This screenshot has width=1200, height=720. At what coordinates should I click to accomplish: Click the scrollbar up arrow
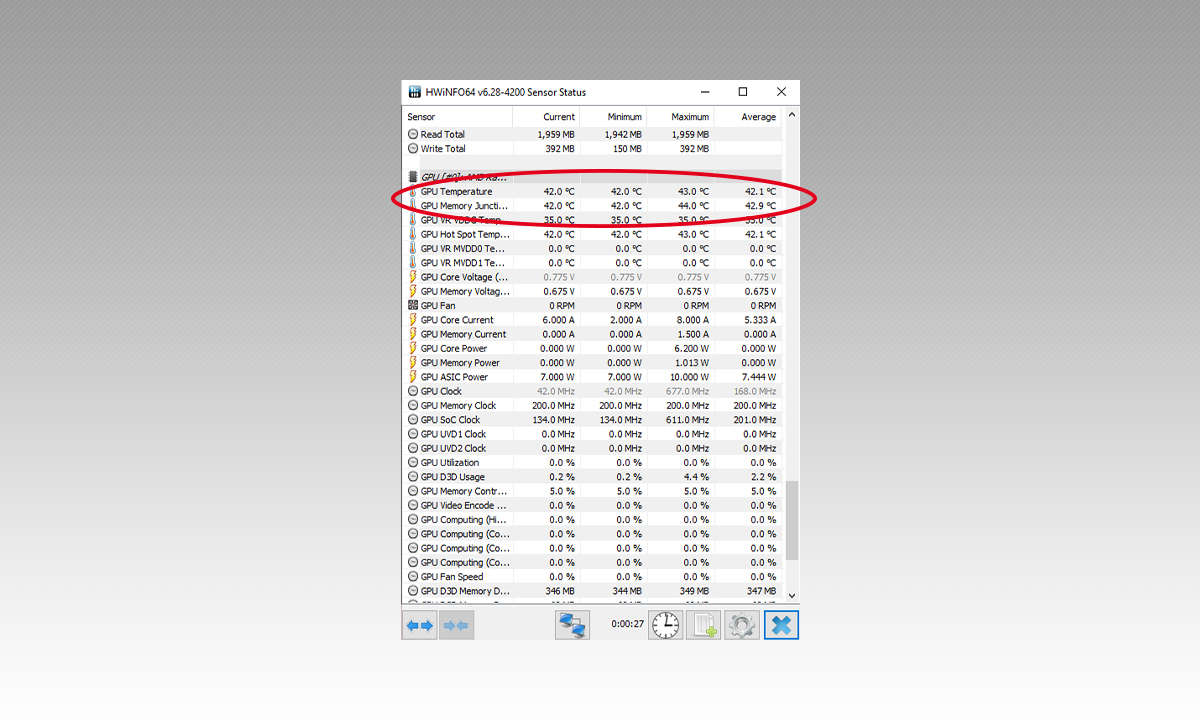[x=792, y=116]
